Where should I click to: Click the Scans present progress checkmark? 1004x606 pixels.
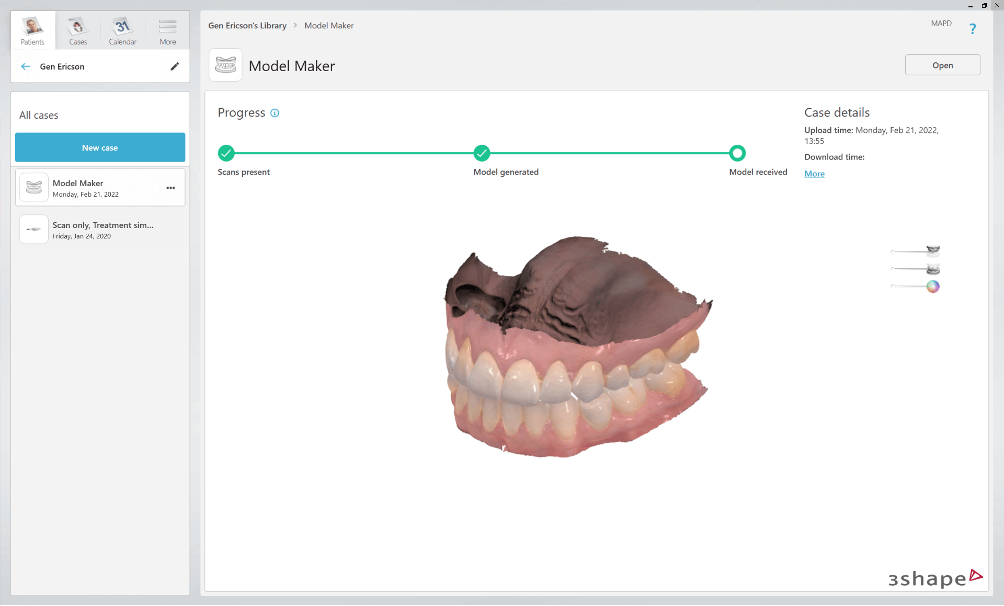(x=226, y=153)
